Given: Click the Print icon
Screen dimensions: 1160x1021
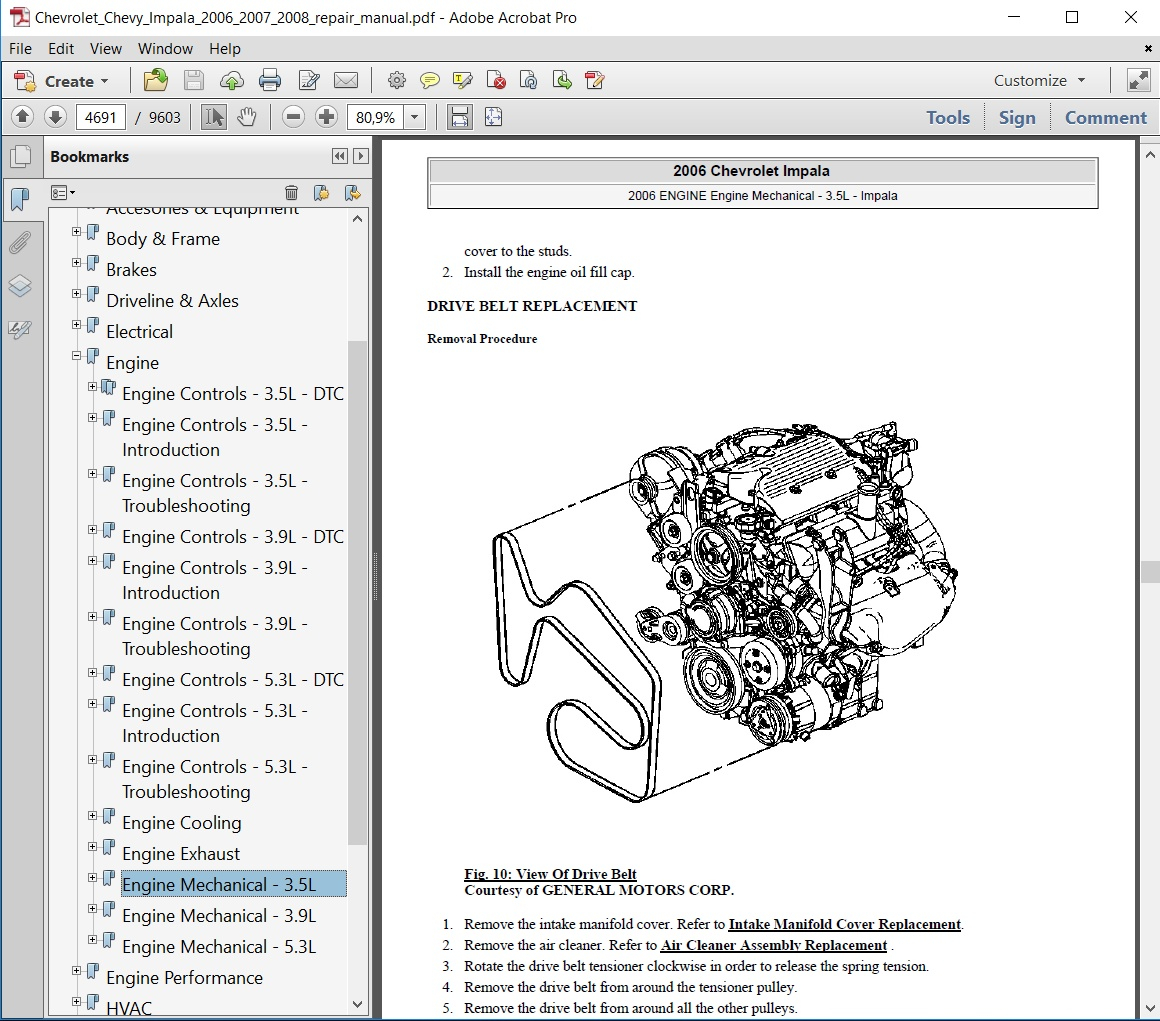Looking at the screenshot, I should [x=270, y=81].
